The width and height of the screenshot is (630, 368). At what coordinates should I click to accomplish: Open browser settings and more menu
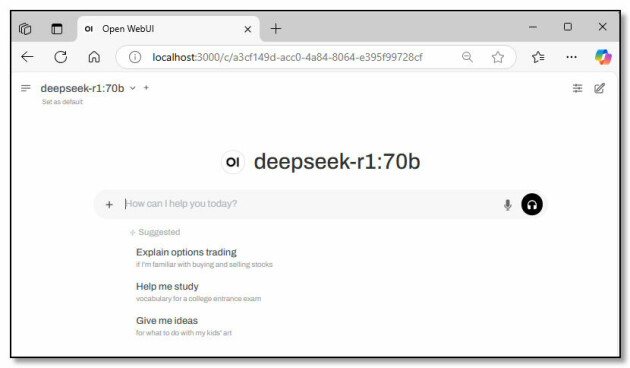[x=571, y=57]
